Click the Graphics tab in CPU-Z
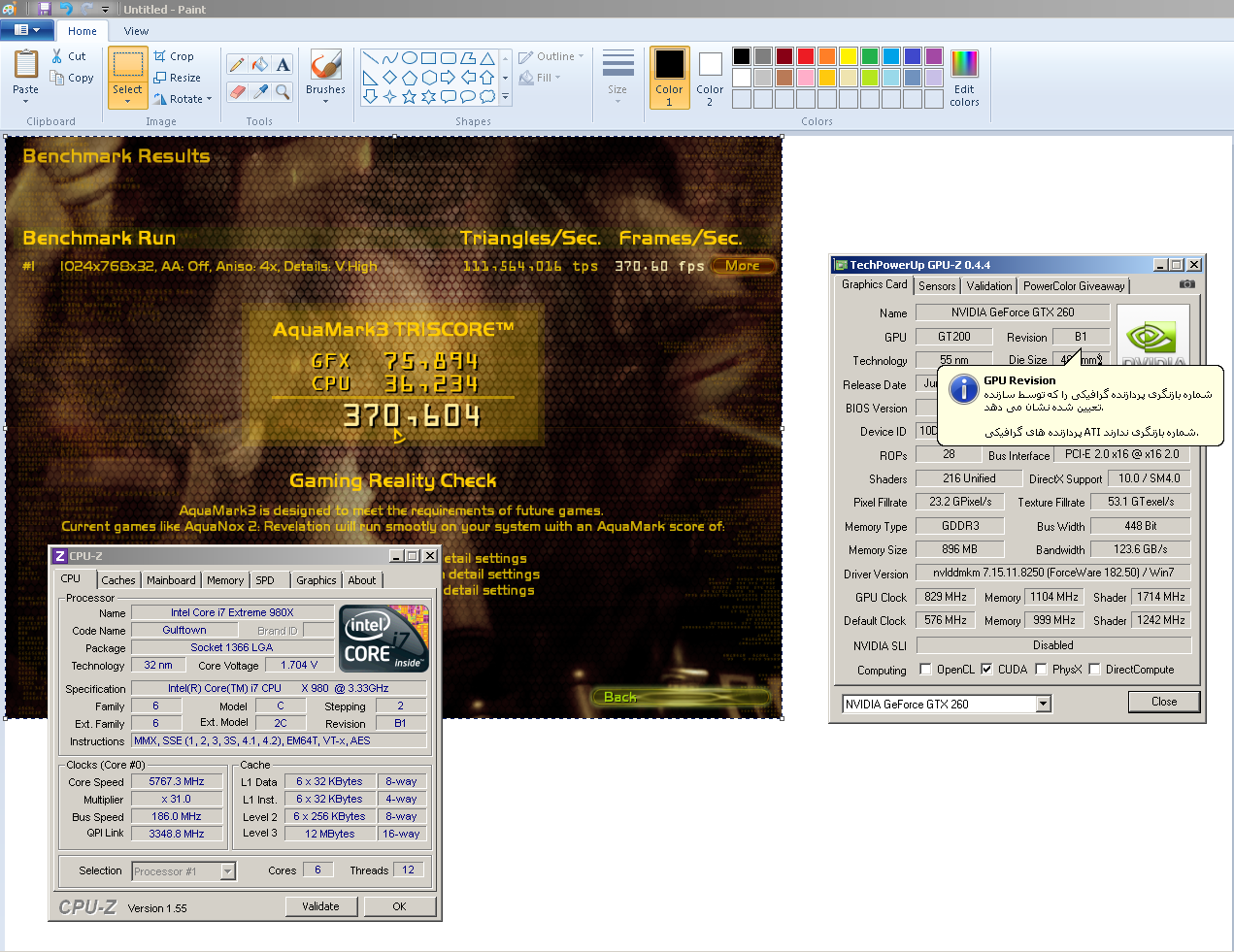Image resolution: width=1234 pixels, height=952 pixels. click(317, 580)
